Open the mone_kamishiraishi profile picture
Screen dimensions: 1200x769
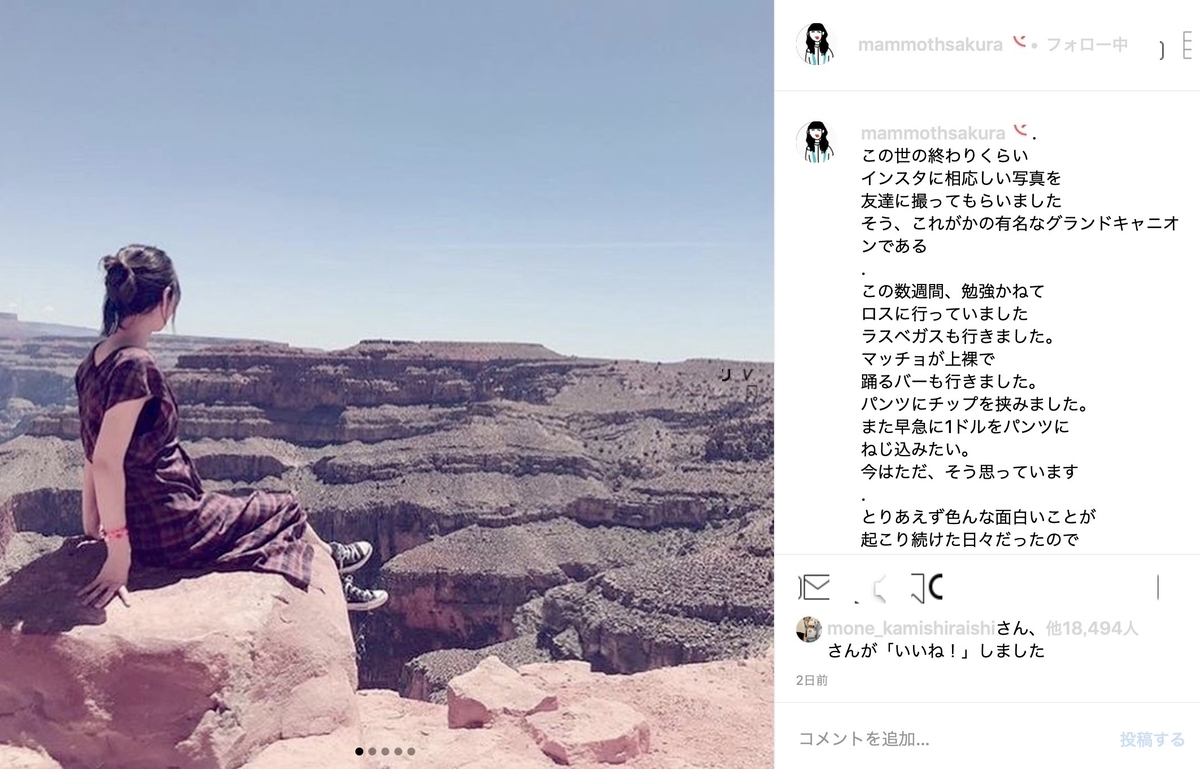[809, 629]
